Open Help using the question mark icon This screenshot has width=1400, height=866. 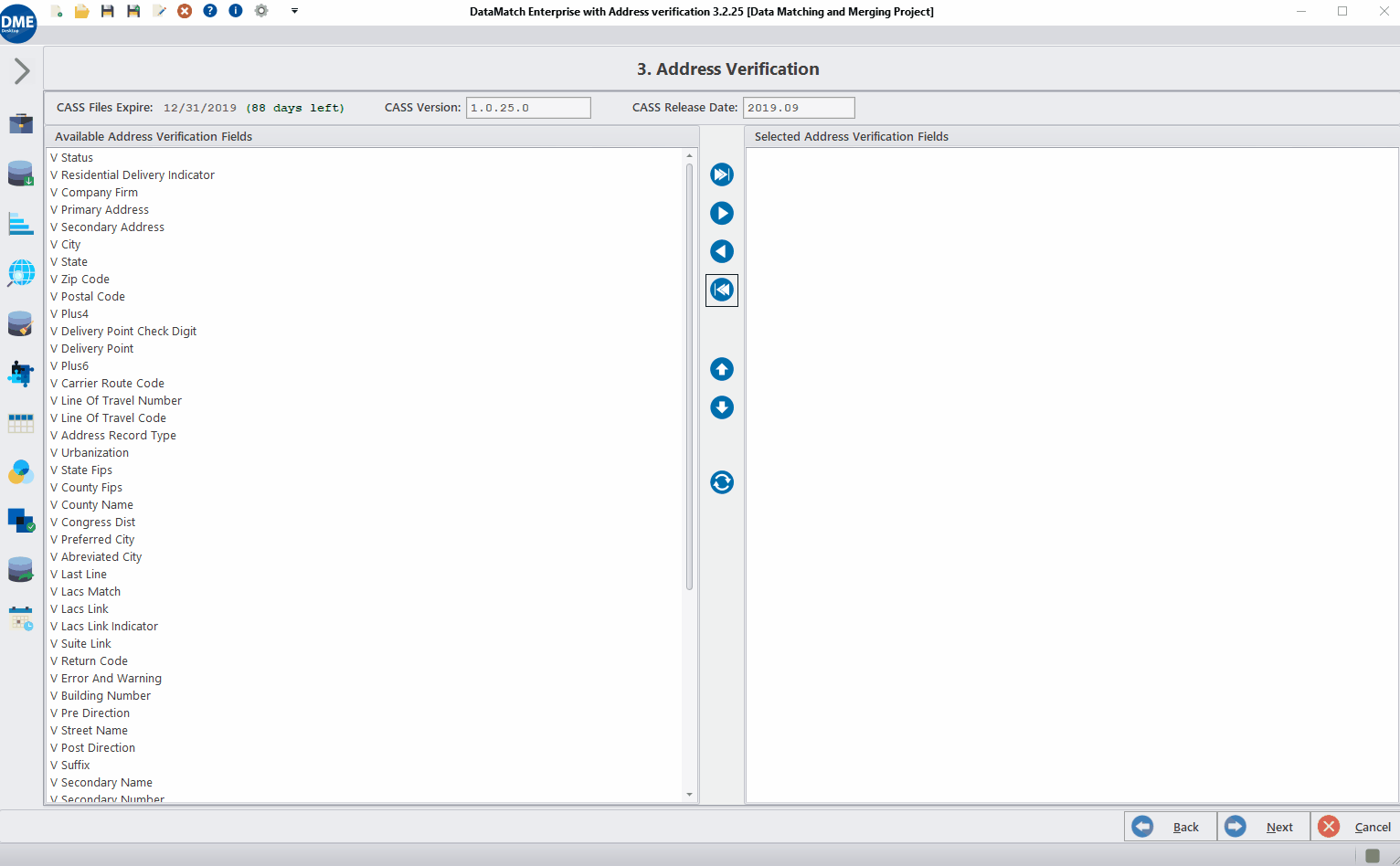(x=209, y=11)
